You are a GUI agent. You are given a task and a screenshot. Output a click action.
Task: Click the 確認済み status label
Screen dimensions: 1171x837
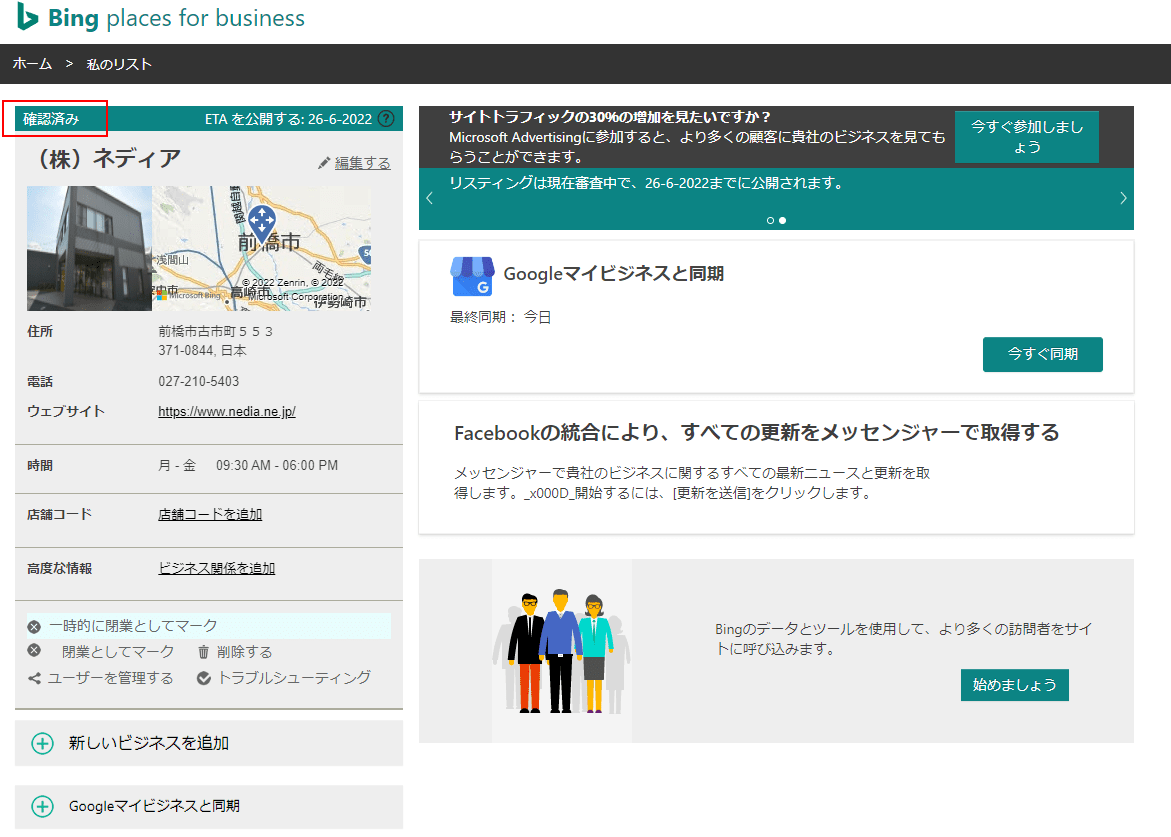click(51, 119)
